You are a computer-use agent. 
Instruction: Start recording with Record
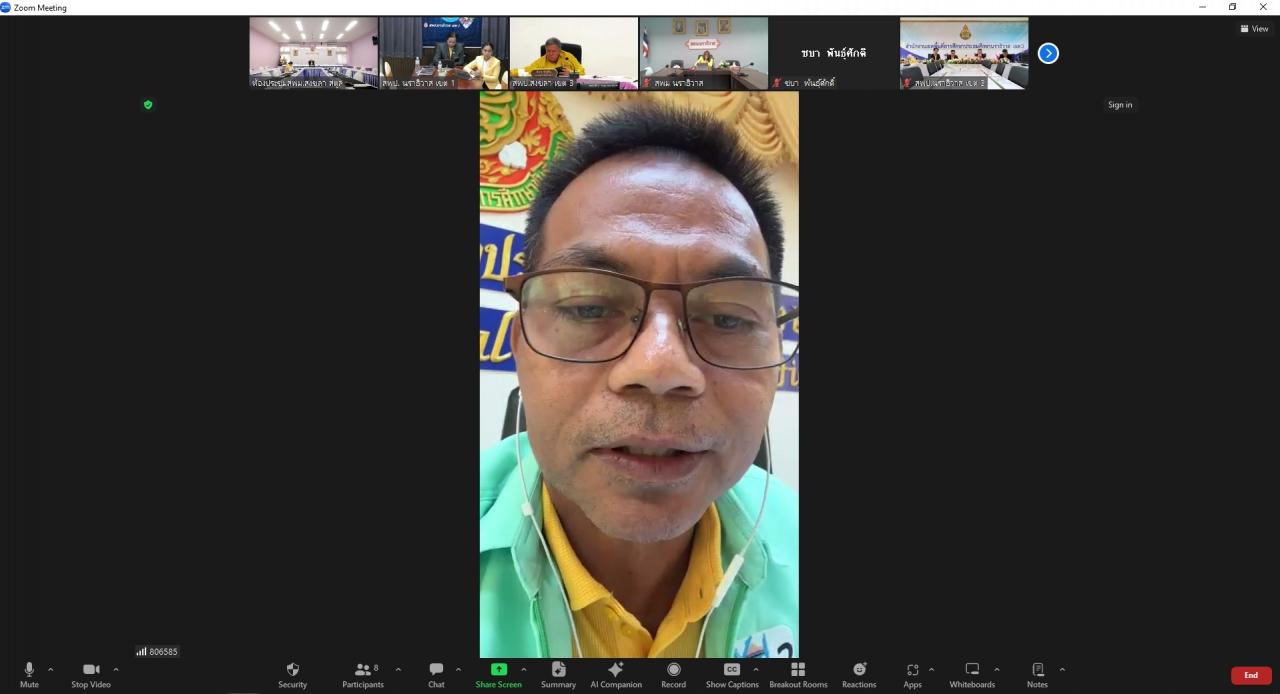pyautogui.click(x=673, y=675)
